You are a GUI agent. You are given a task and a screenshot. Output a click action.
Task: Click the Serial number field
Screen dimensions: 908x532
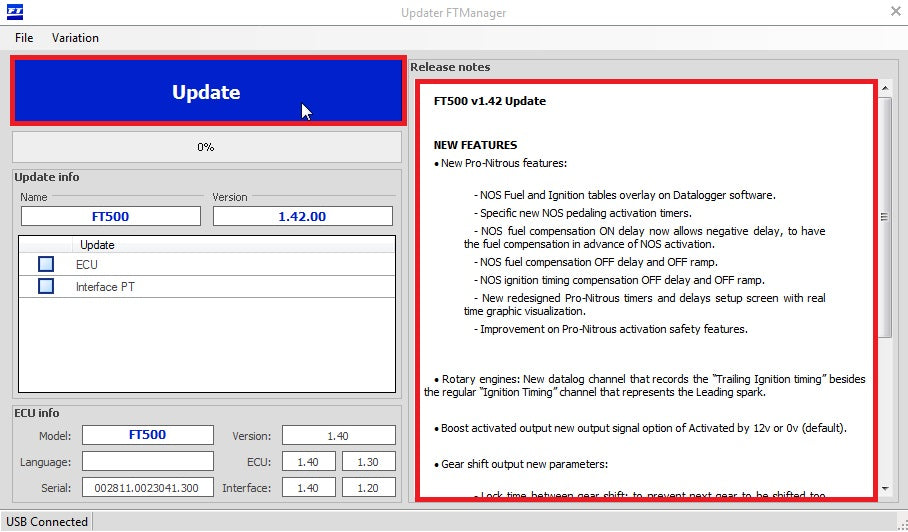[x=148, y=487]
